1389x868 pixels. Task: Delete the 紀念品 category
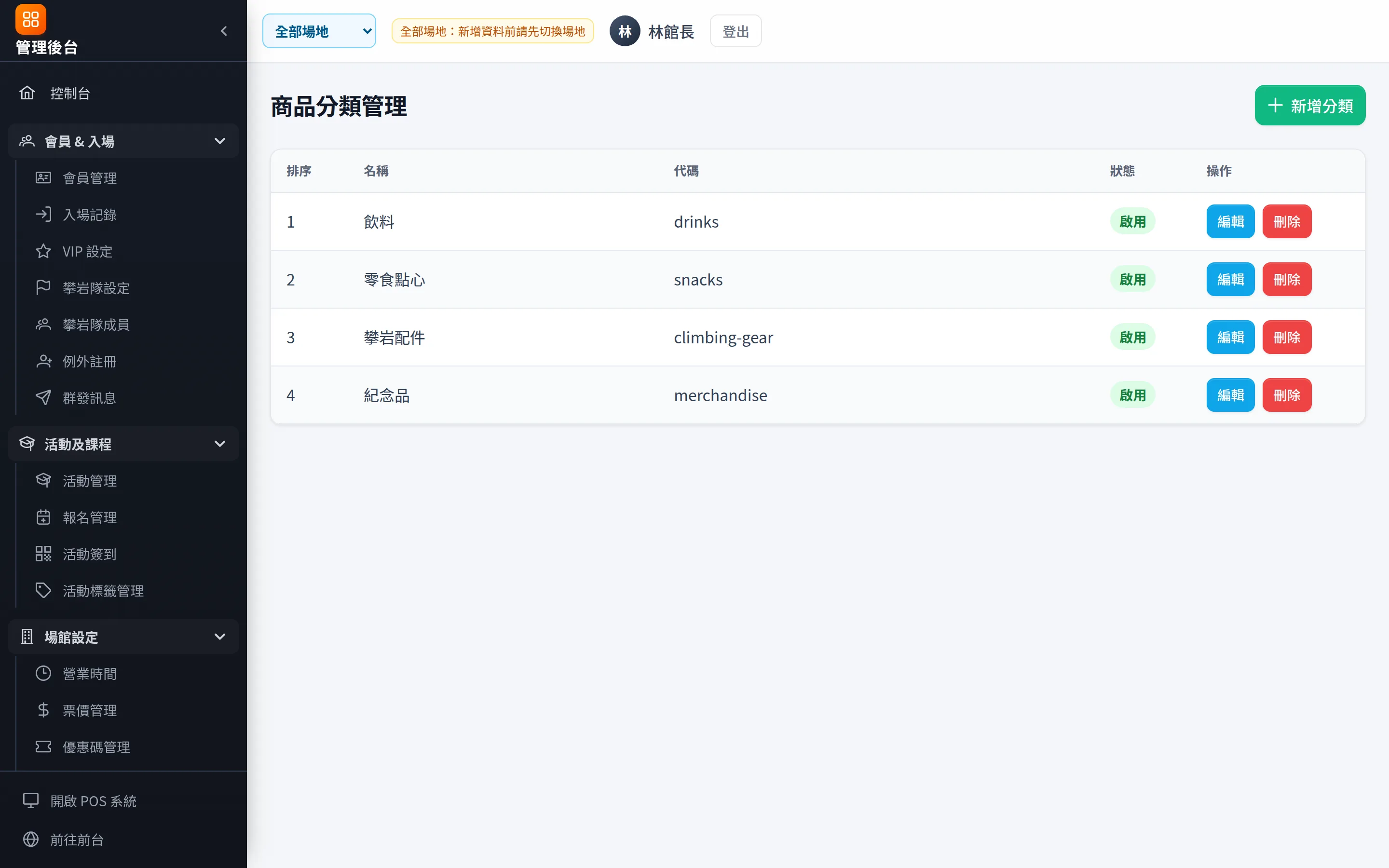click(1287, 395)
